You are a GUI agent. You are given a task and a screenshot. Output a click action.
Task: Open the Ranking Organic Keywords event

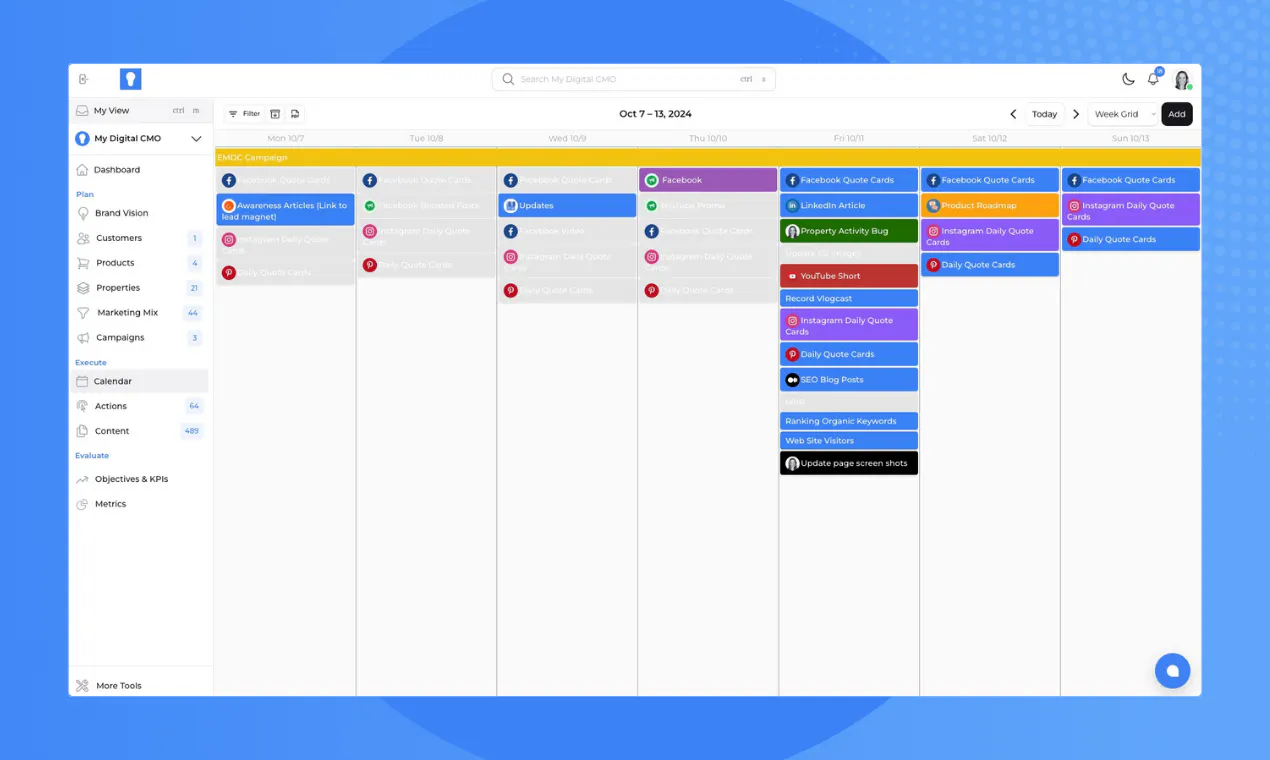coord(849,422)
